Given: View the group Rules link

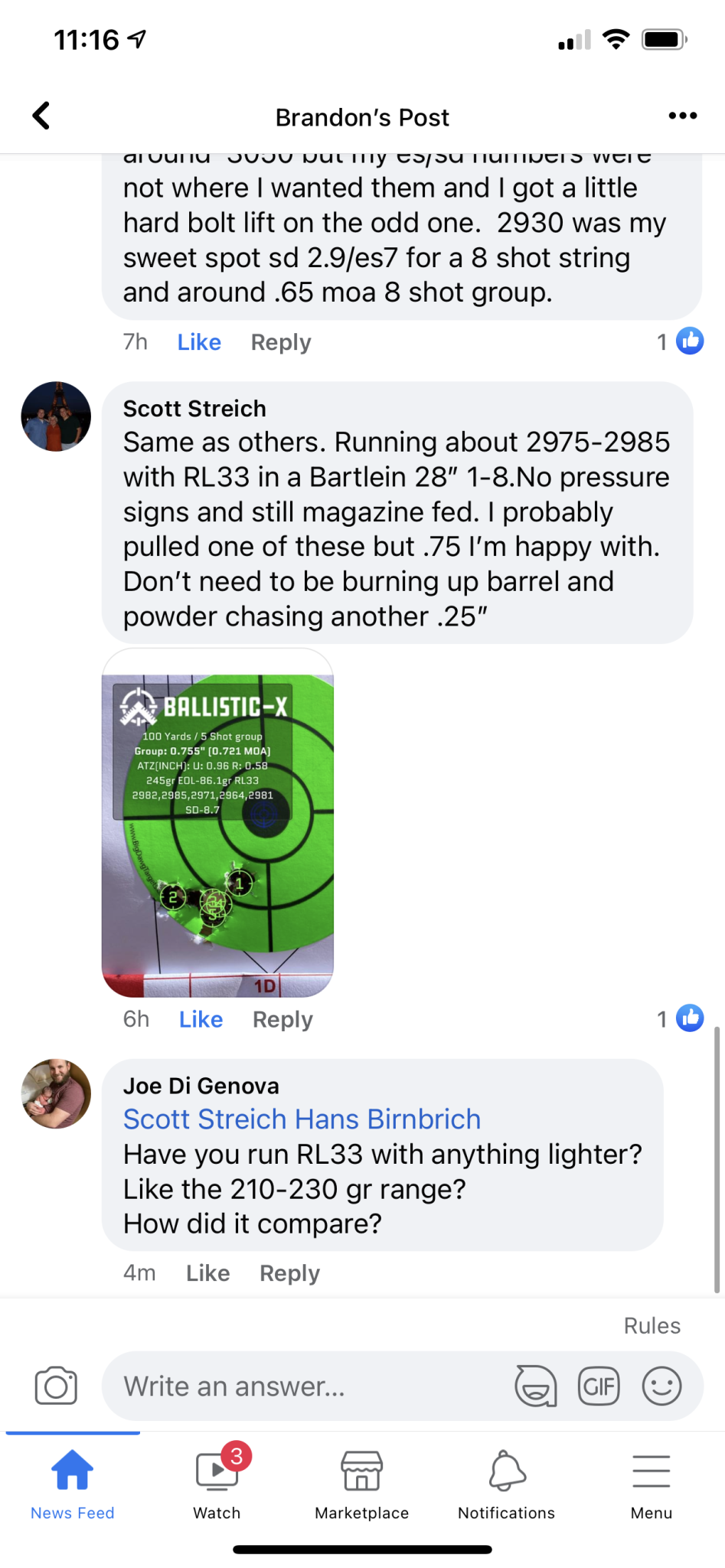Looking at the screenshot, I should (x=652, y=1325).
